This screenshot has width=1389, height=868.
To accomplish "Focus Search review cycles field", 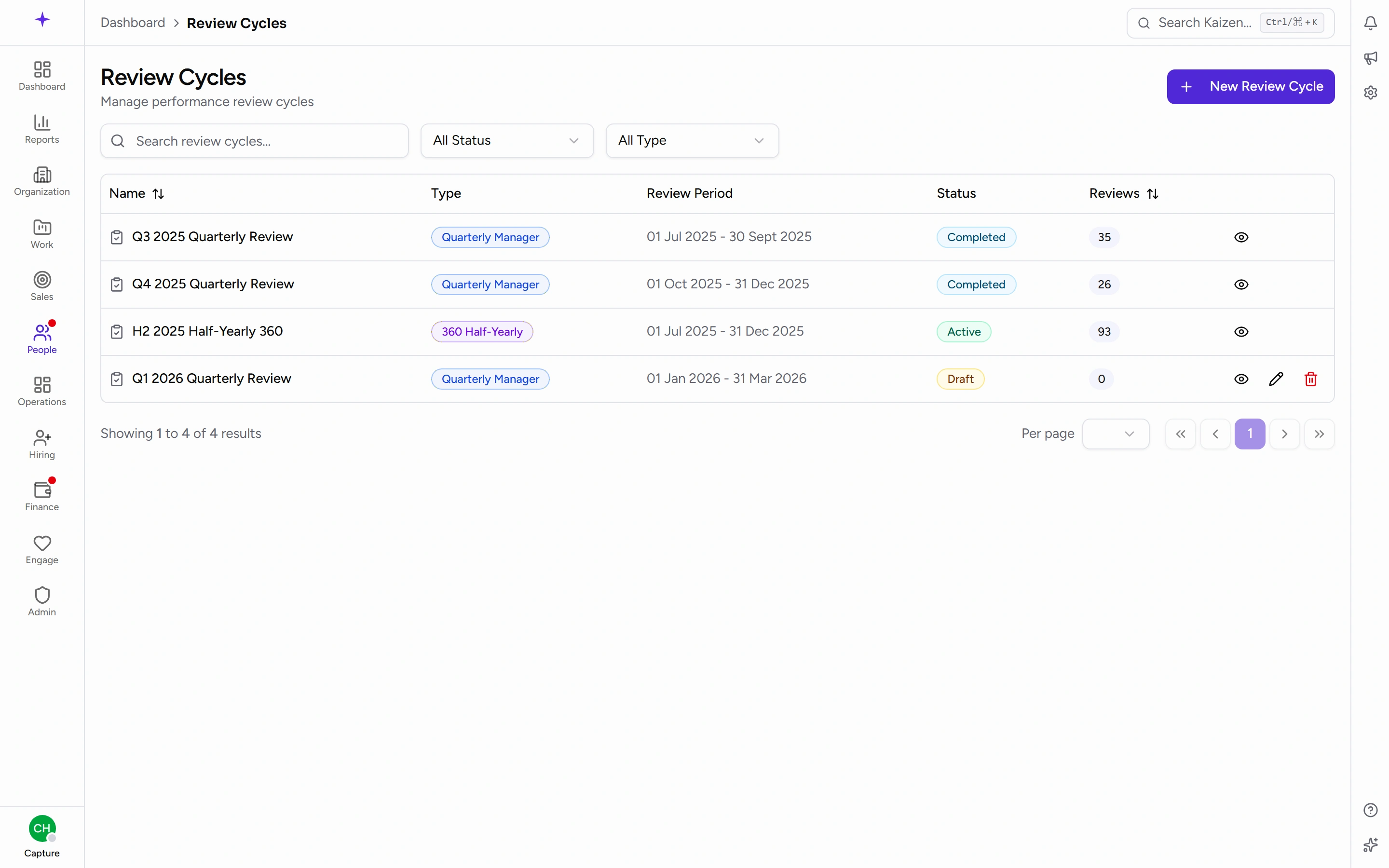I will click(x=254, y=141).
